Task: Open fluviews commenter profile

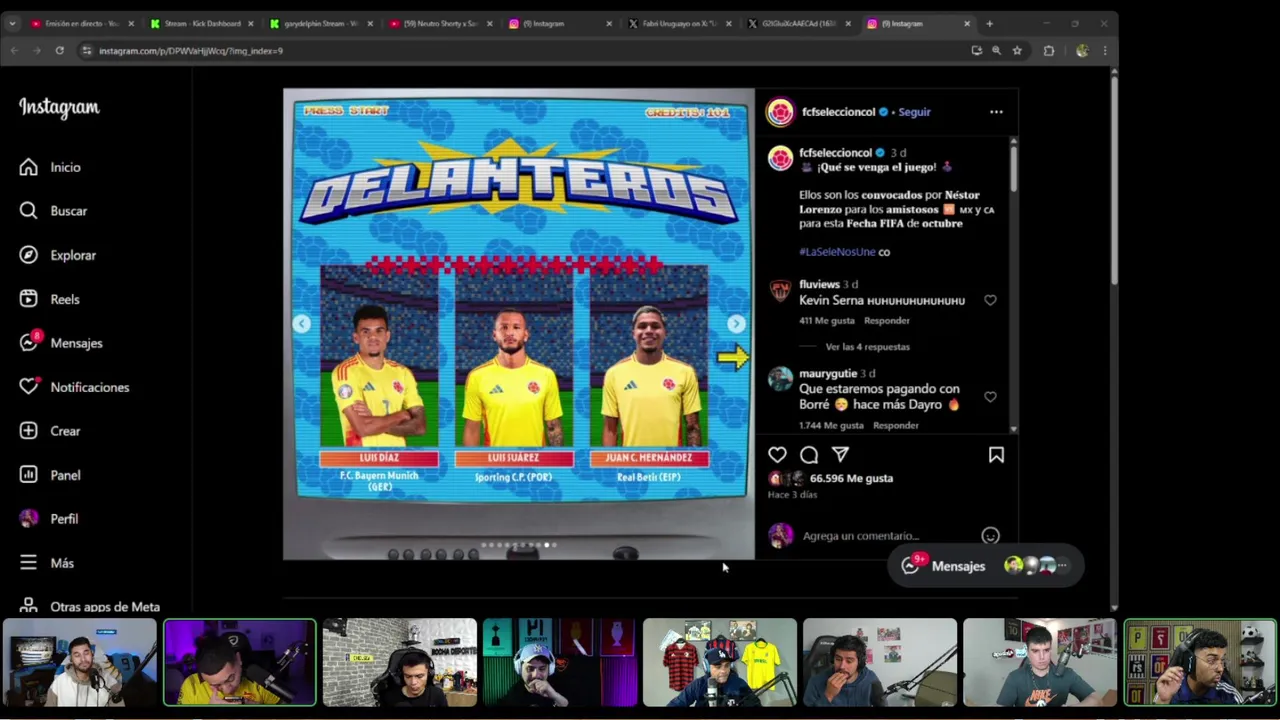Action: tap(819, 284)
